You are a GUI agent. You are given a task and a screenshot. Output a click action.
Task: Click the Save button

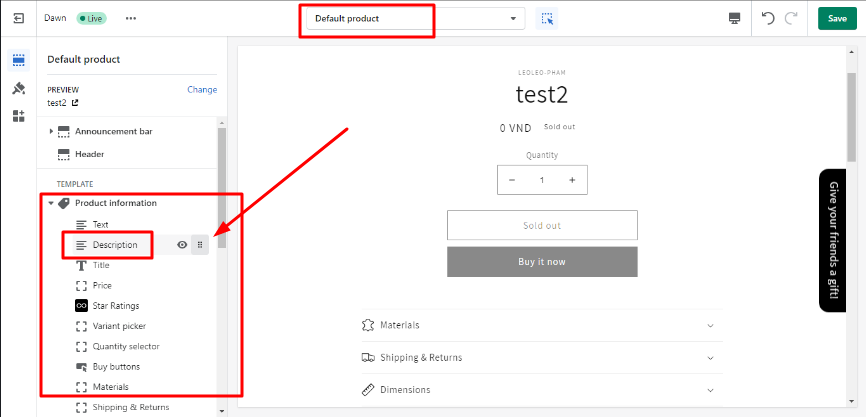point(837,18)
